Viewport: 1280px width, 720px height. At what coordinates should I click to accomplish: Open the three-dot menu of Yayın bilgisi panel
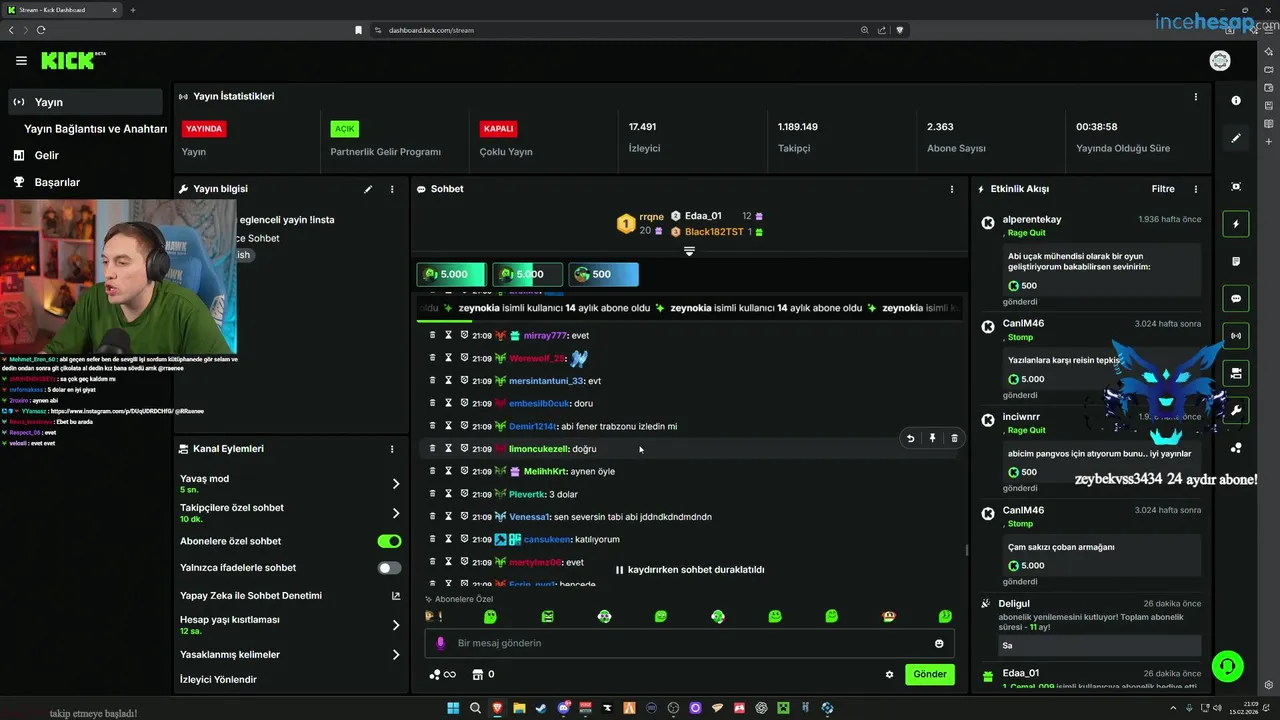392,189
